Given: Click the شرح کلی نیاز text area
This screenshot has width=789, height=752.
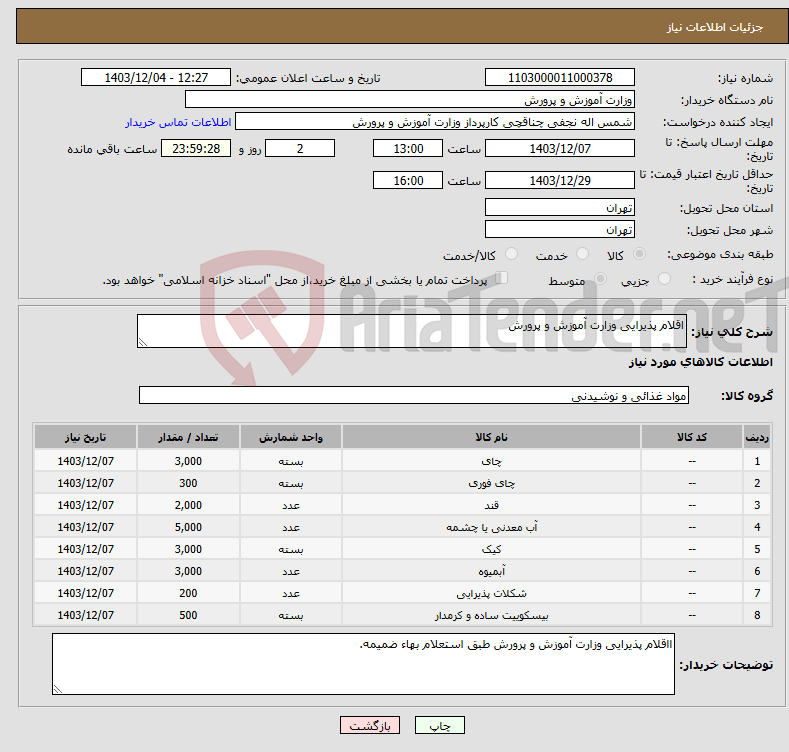Looking at the screenshot, I should coord(412,331).
